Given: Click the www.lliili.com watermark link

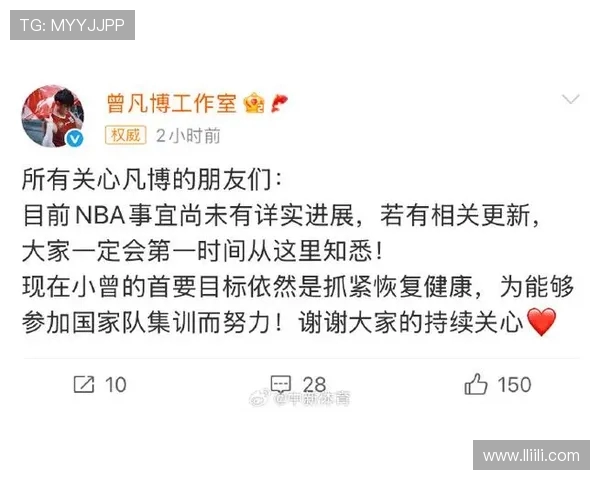Looking at the screenshot, I should tap(531, 455).
